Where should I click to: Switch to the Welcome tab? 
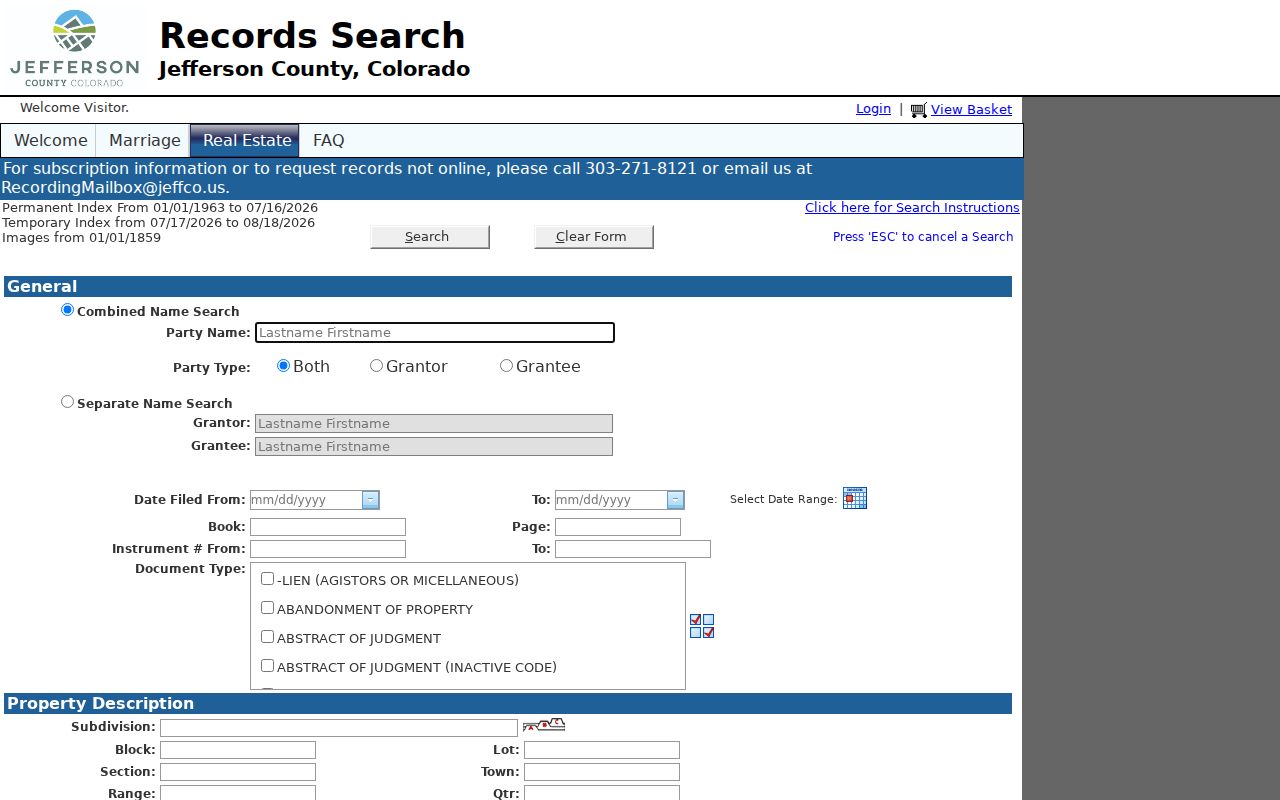pos(50,141)
